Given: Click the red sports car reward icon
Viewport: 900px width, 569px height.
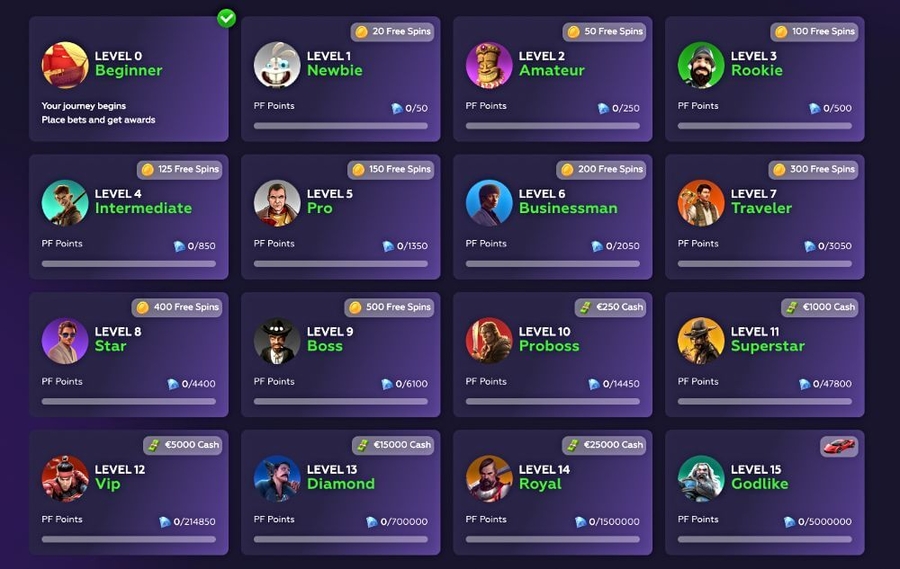Looking at the screenshot, I should point(839,446).
